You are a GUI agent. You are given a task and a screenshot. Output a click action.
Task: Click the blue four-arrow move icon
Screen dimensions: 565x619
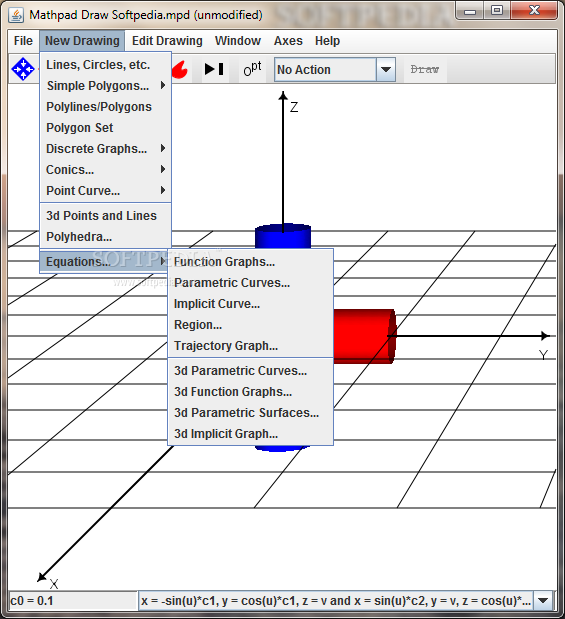(x=23, y=69)
